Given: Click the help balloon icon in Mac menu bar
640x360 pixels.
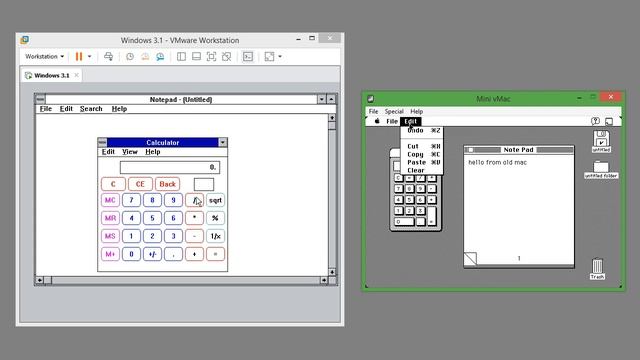Looking at the screenshot, I should pos(595,121).
